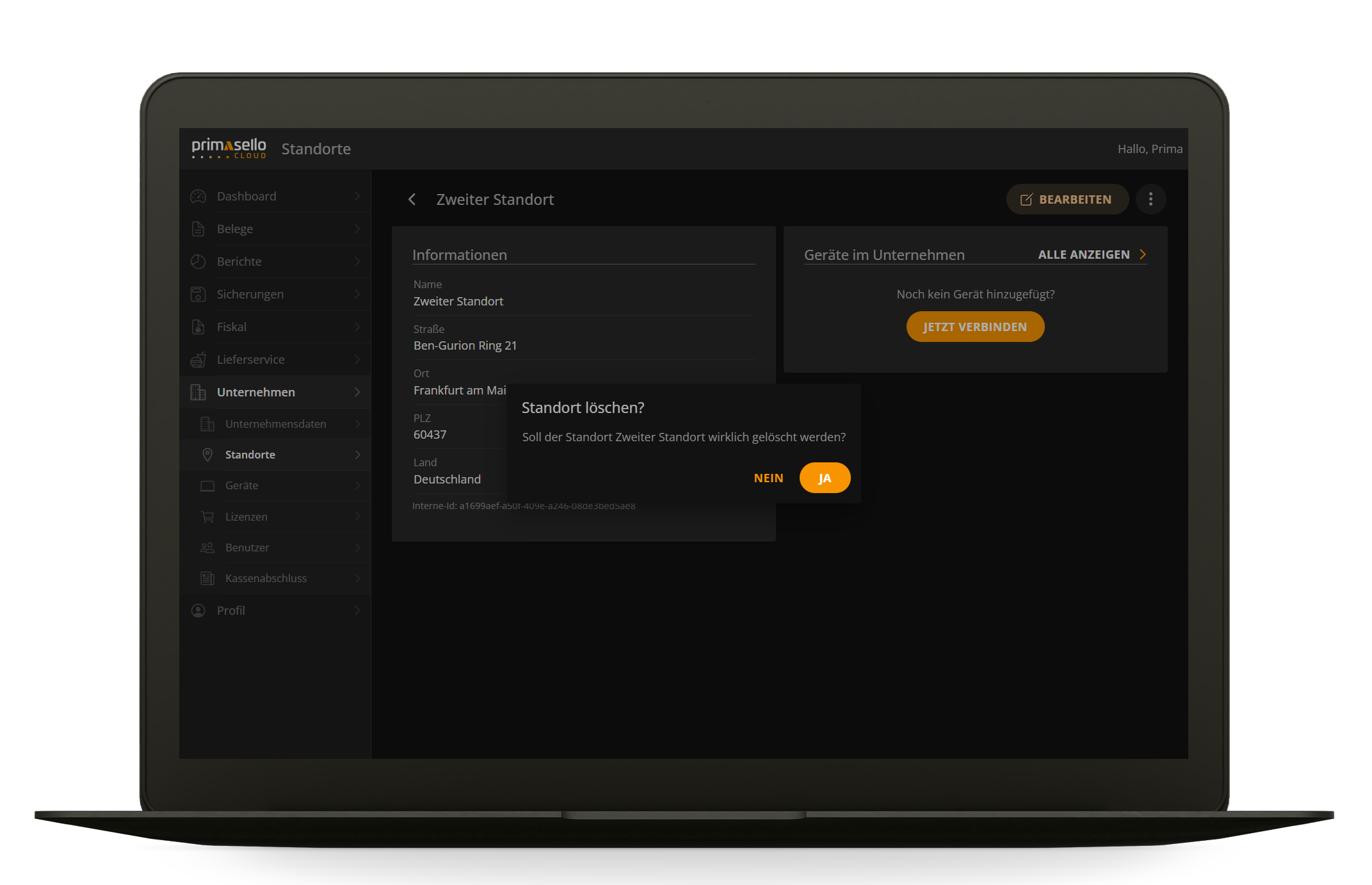1372x885 pixels.
Task: Click the Fiskal locked file icon
Action: point(198,327)
